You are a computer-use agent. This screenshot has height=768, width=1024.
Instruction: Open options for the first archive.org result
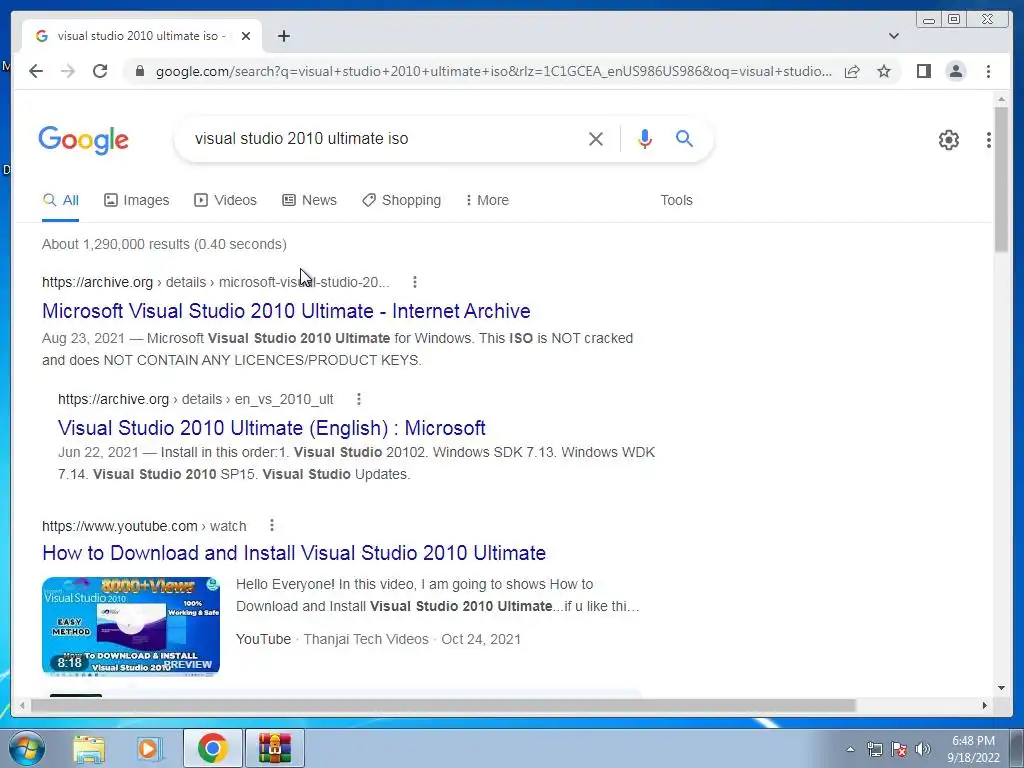[x=415, y=282]
